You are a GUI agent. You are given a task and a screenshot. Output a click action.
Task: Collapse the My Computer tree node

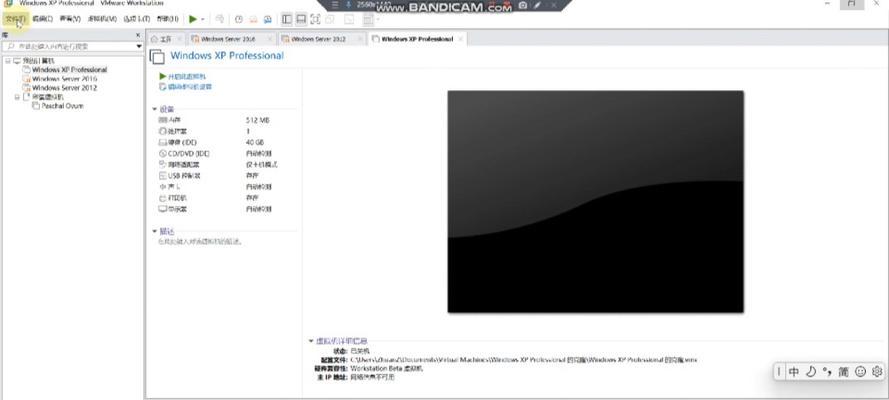coord(7,61)
